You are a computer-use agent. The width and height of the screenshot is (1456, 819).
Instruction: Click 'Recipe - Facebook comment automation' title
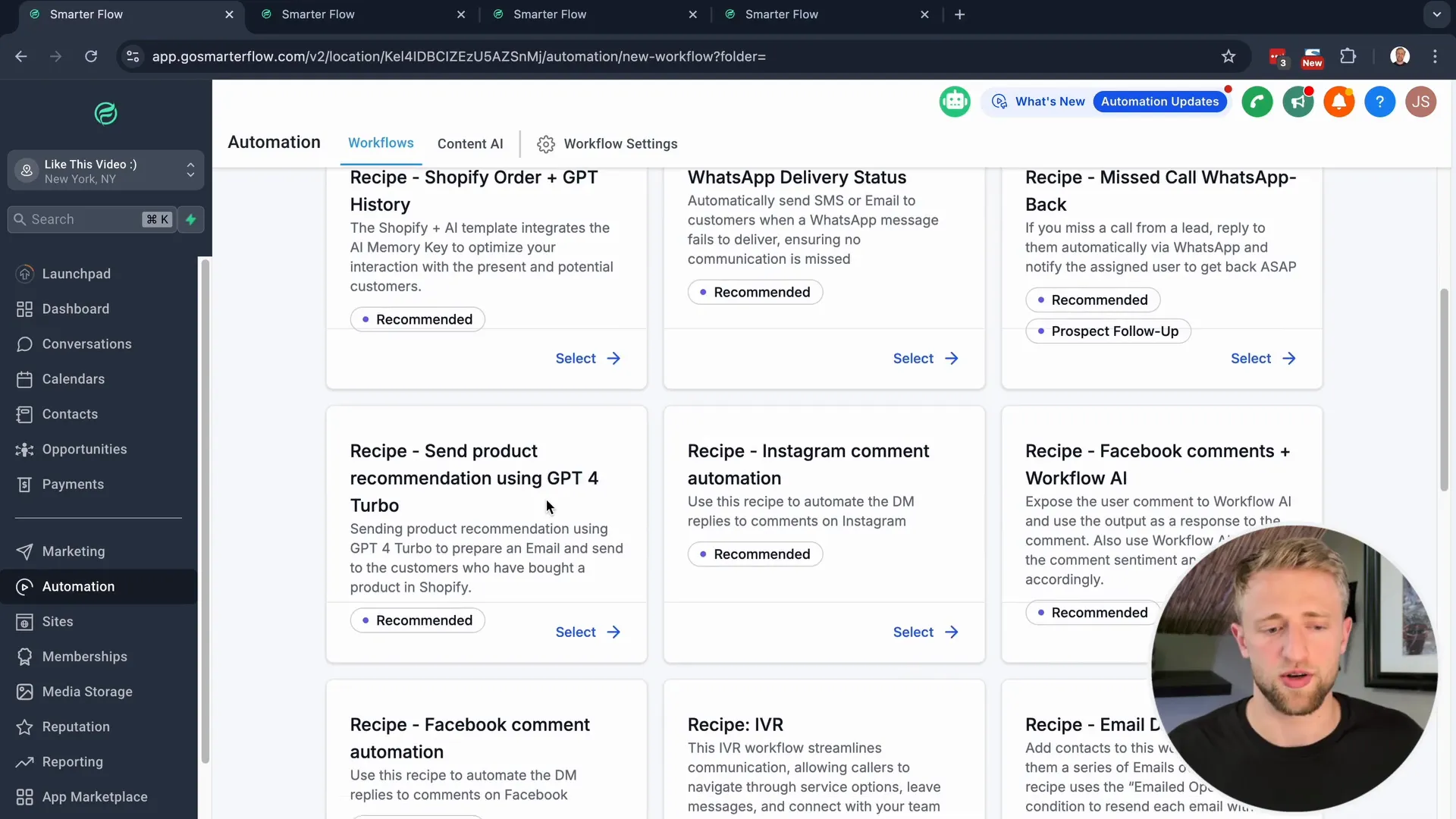469,738
